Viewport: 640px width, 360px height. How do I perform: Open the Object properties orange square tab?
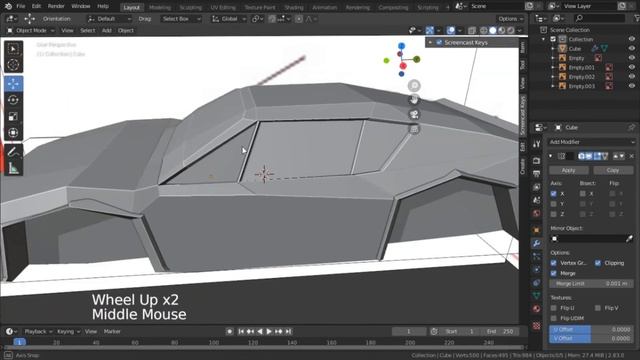536,230
